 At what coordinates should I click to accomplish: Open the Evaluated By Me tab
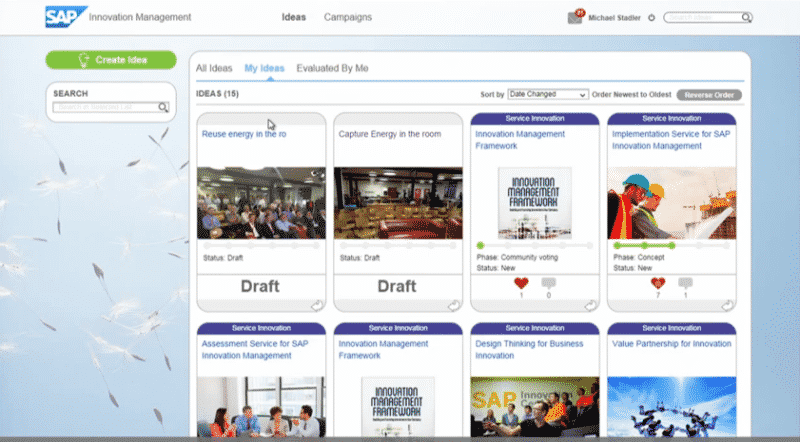coord(332,68)
